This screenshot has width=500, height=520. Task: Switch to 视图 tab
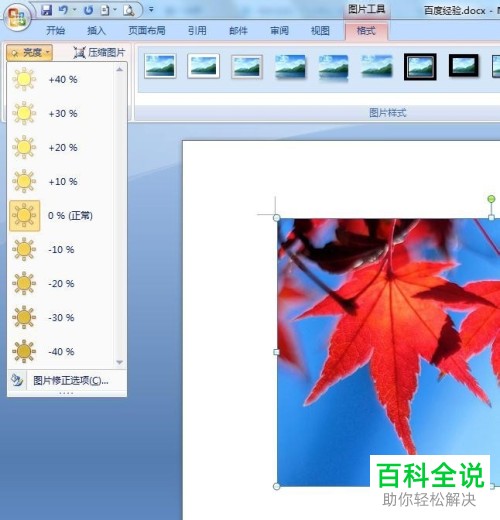320,31
